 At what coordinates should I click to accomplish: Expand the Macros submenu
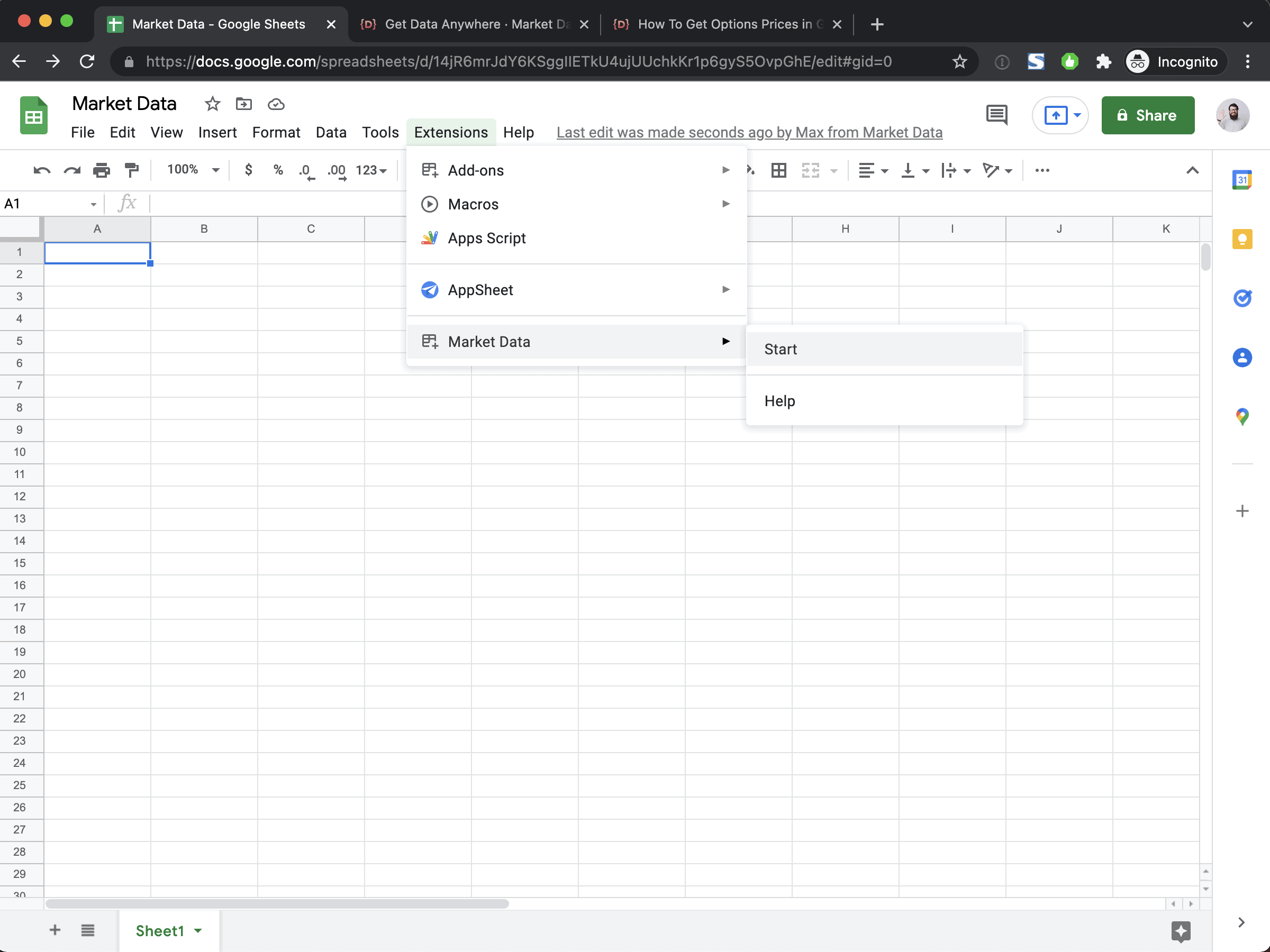tap(576, 204)
